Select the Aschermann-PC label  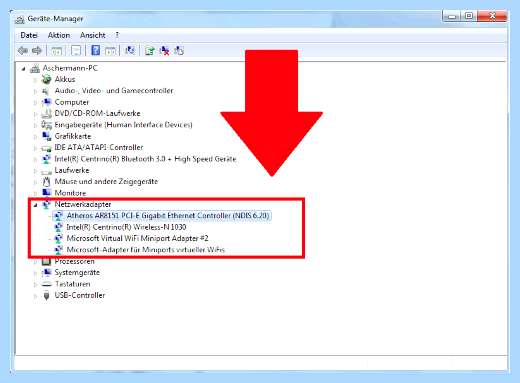70,68
